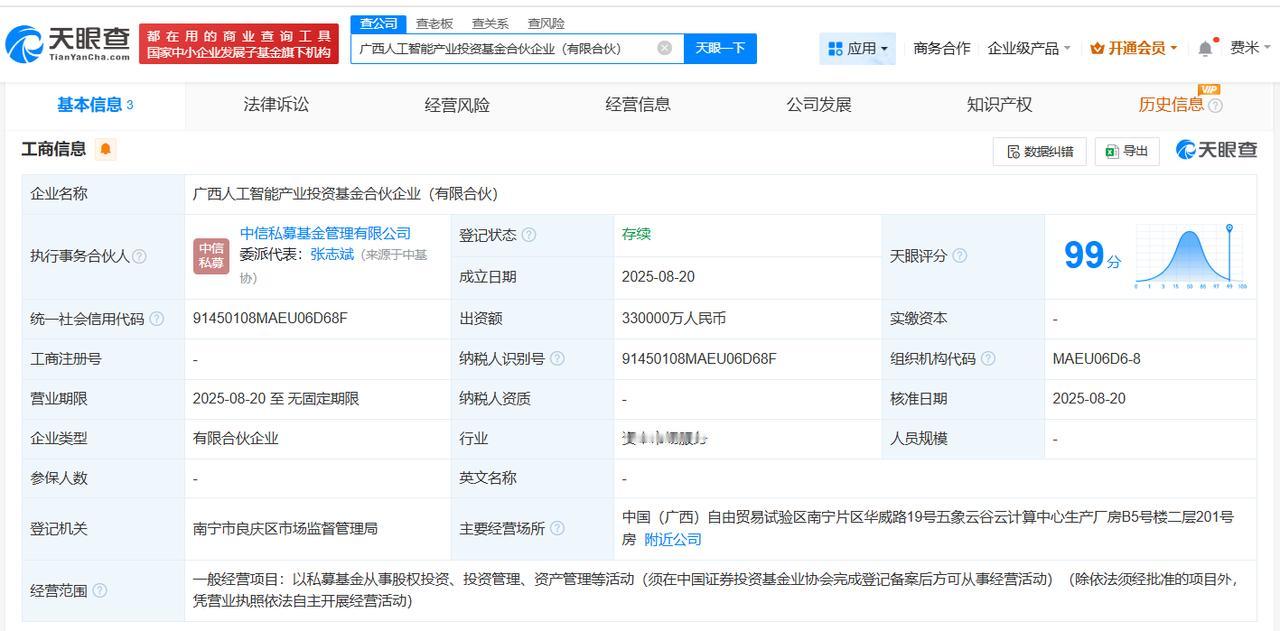Viewport: 1280px width, 631px height.
Task: Click the 中信私募 company logo badge
Action: 211,256
